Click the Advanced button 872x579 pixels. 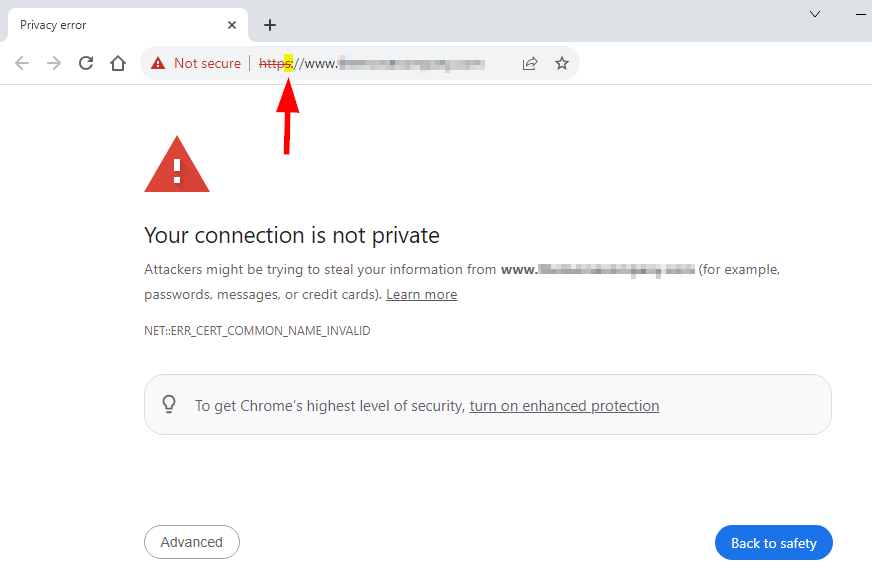tap(192, 542)
